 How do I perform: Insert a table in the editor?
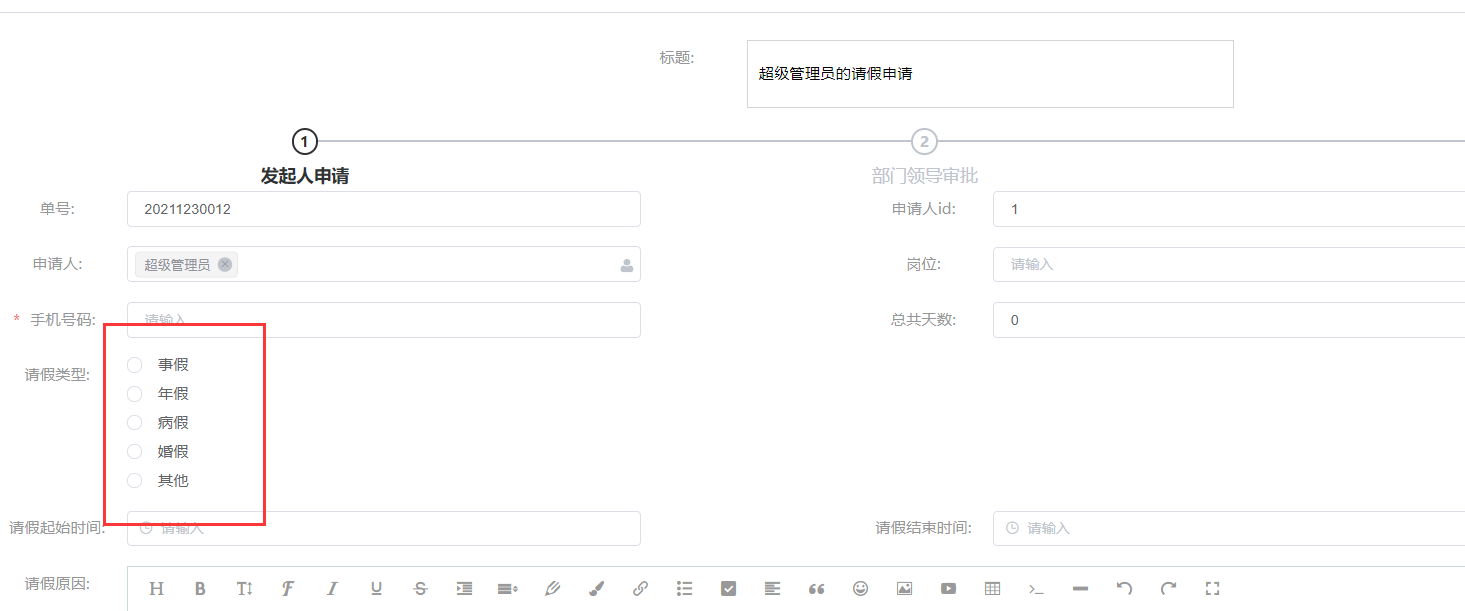tap(992, 589)
